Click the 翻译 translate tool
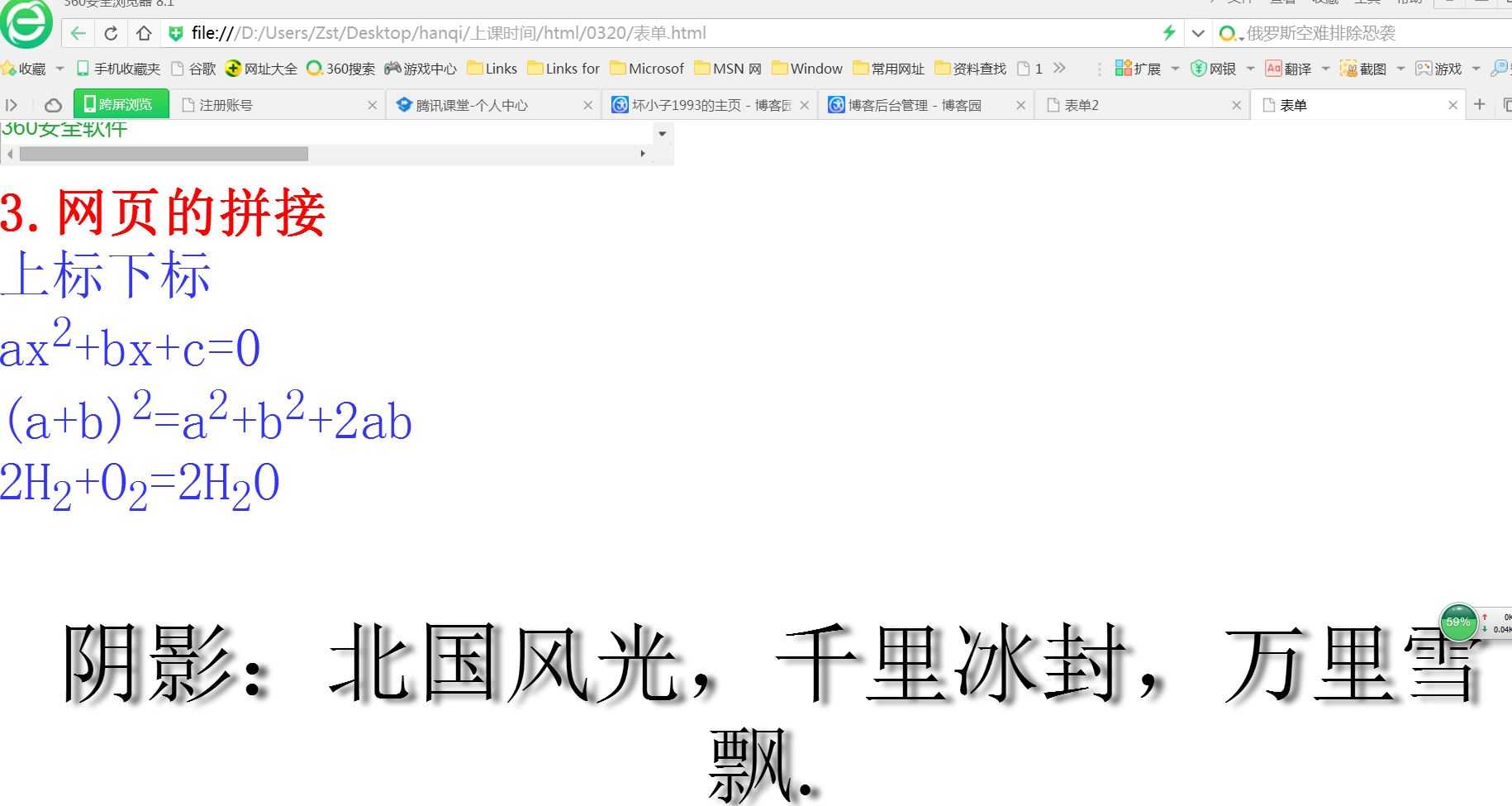This screenshot has height=806, width=1512. 1288,69
